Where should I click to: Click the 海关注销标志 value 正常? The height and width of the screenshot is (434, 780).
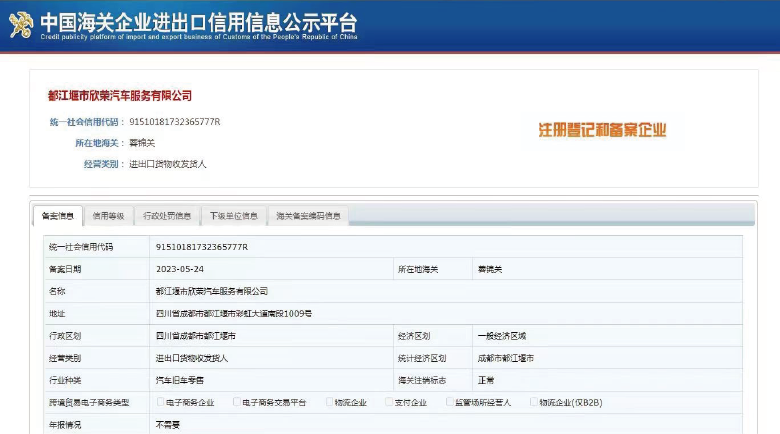[486, 380]
